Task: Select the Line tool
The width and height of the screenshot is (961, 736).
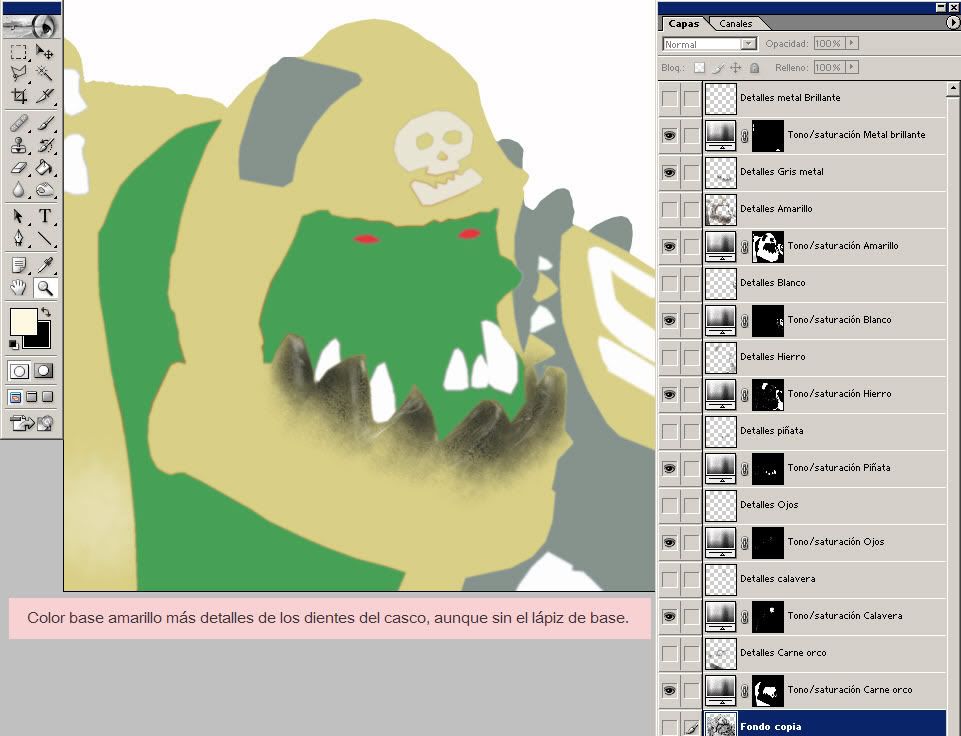Action: (x=44, y=238)
